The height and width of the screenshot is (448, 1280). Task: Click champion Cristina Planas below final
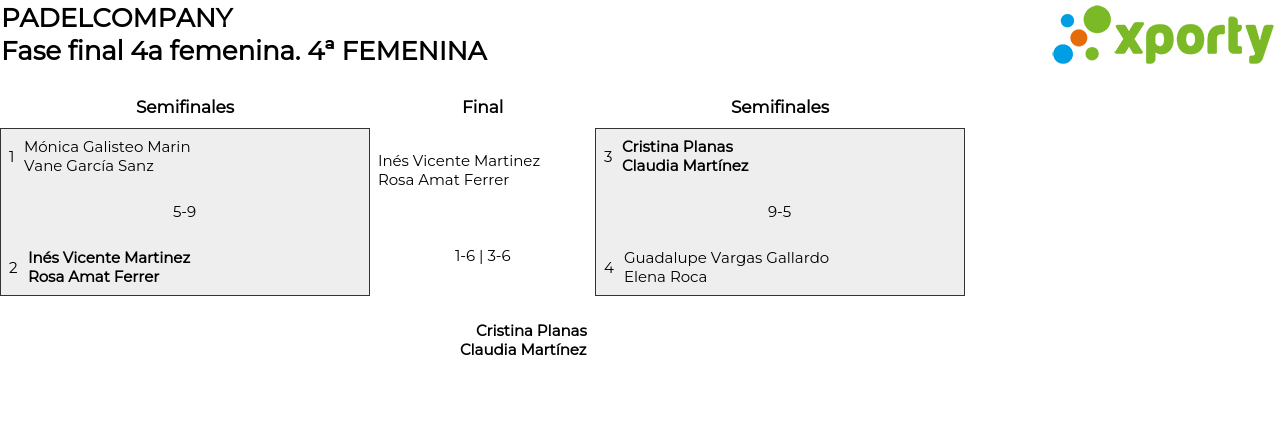[x=531, y=331]
